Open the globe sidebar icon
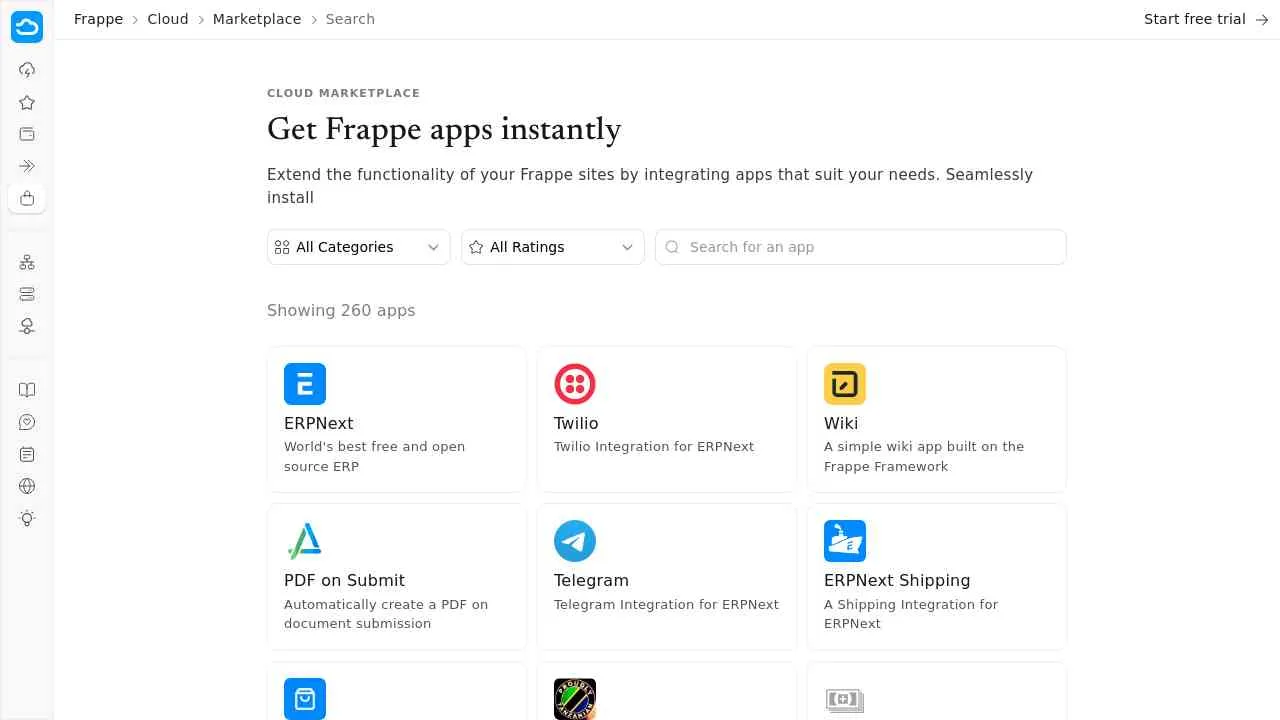1280x720 pixels. (27, 486)
